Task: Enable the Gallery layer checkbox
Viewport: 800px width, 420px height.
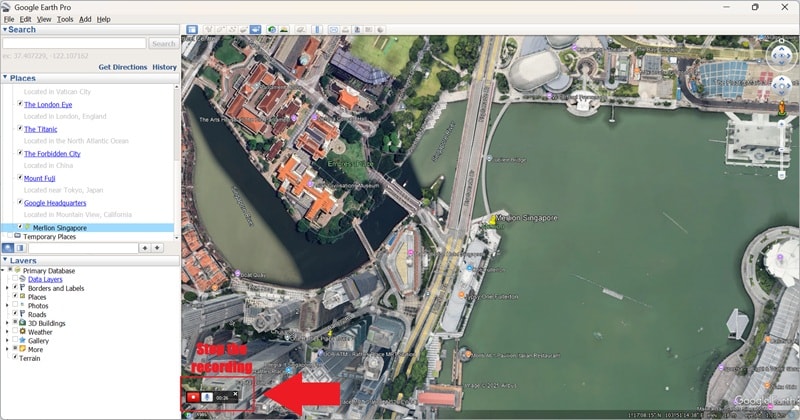Action: (15, 340)
